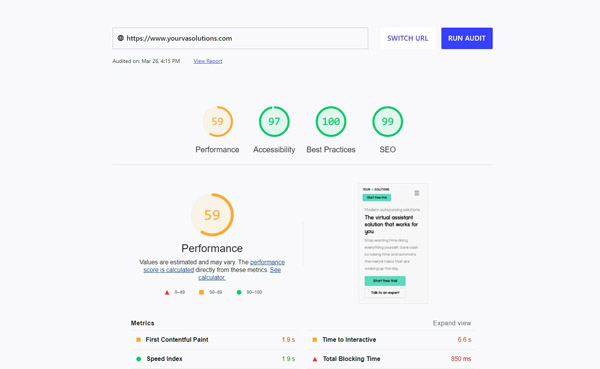The width and height of the screenshot is (600, 369).
Task: Click orange square beside Time to Interactive
Action: click(315, 340)
